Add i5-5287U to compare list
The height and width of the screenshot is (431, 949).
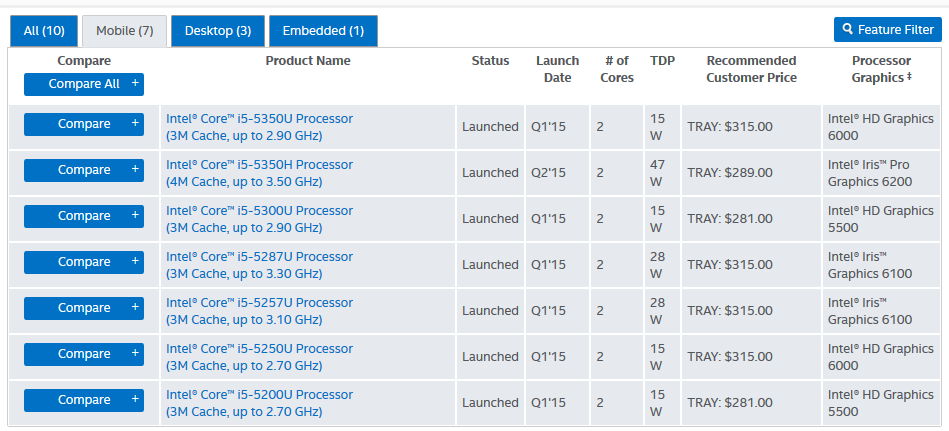(x=84, y=262)
